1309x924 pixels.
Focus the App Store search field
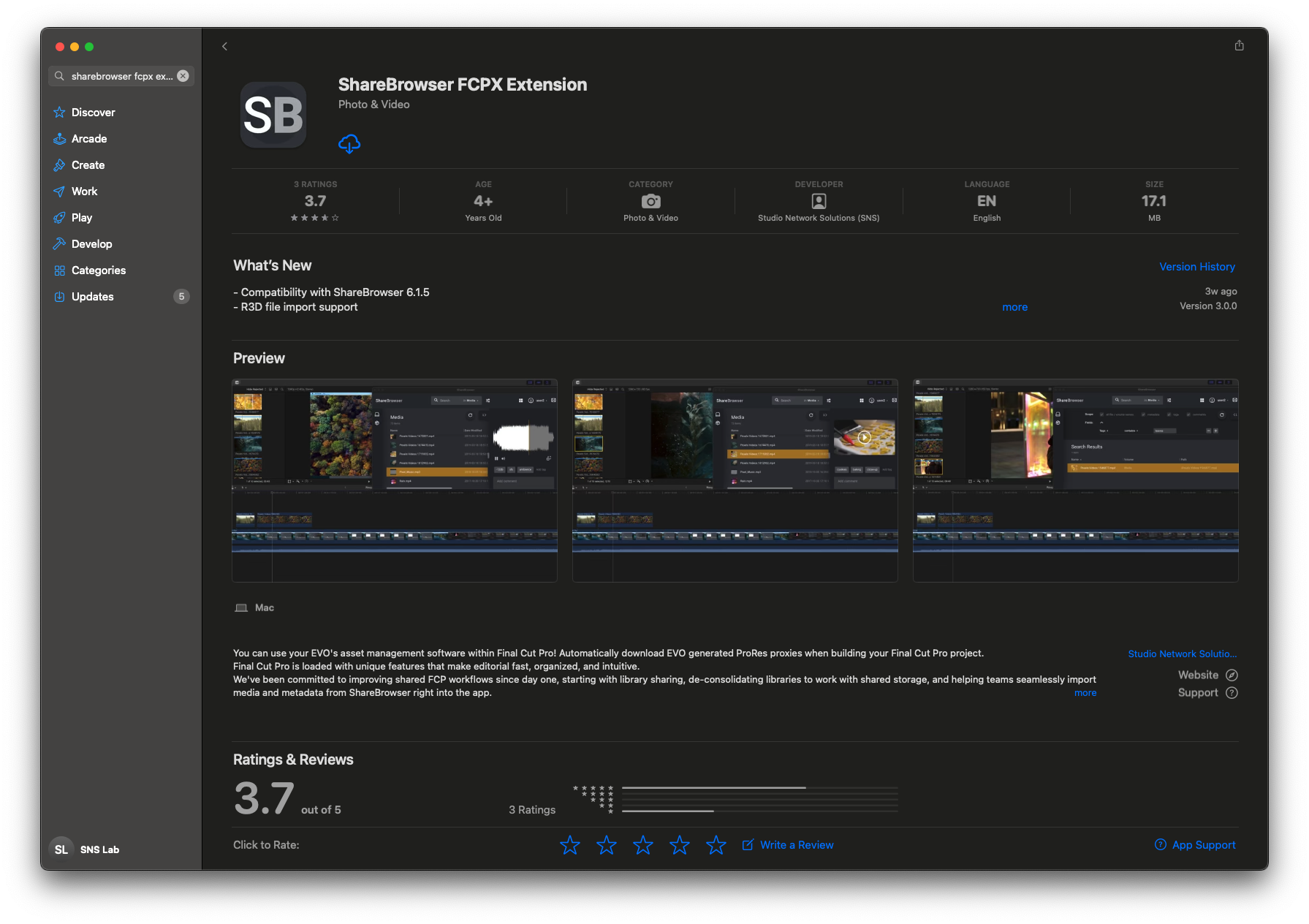pos(121,76)
